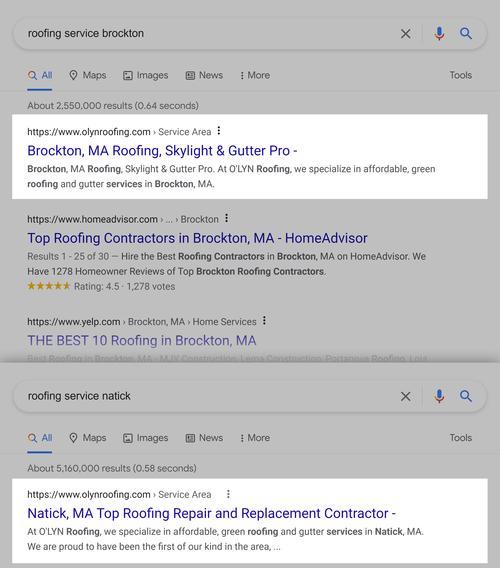
Task: Start voice search in the brockton search bar
Action: pos(439,34)
